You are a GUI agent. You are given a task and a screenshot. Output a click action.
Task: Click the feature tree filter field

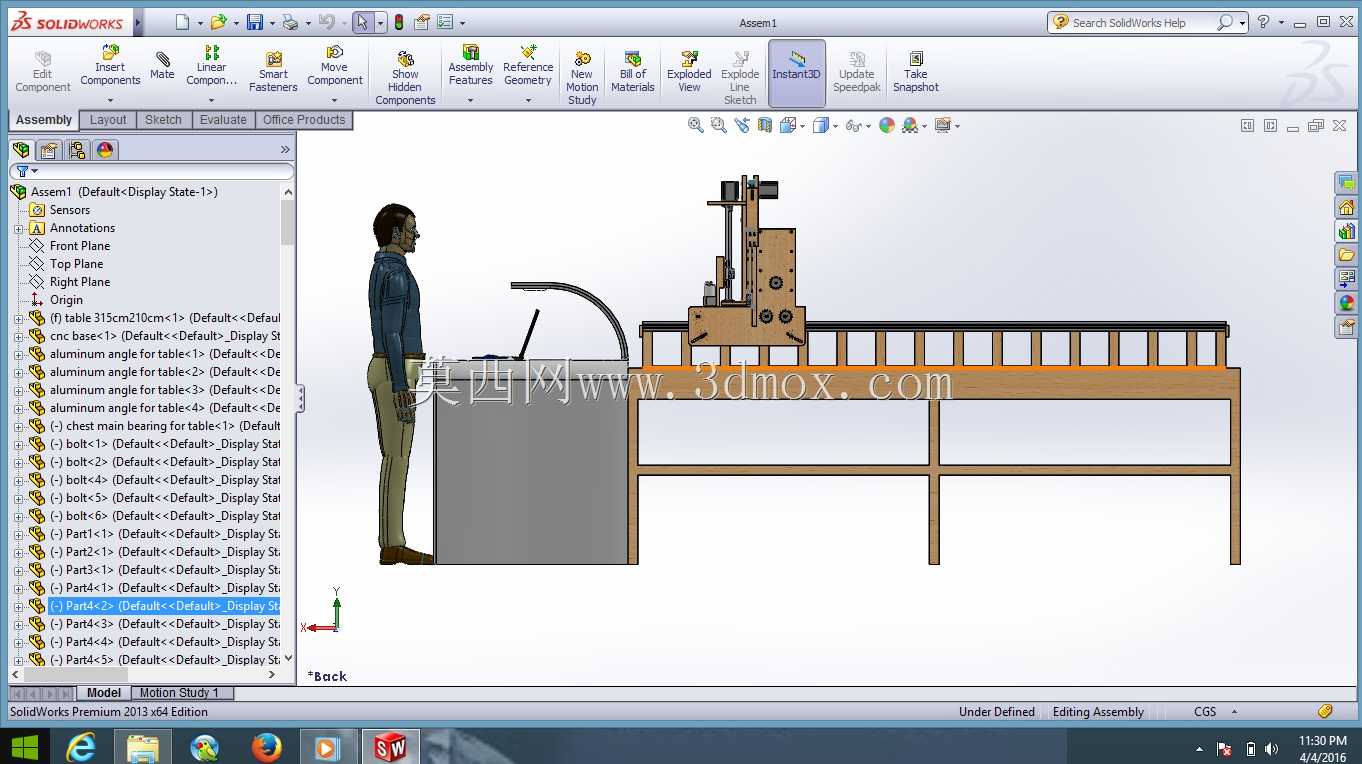point(152,171)
